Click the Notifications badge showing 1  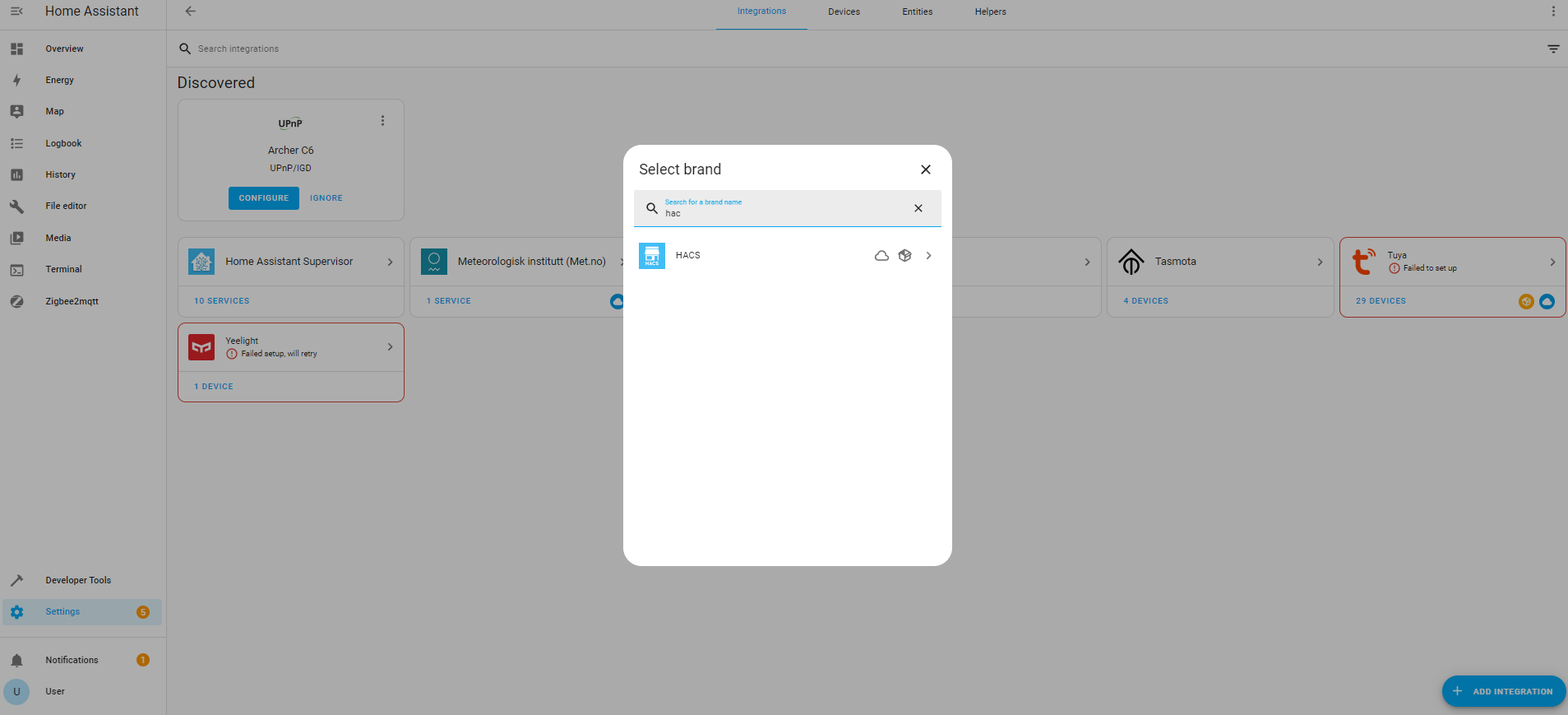pyautogui.click(x=143, y=660)
